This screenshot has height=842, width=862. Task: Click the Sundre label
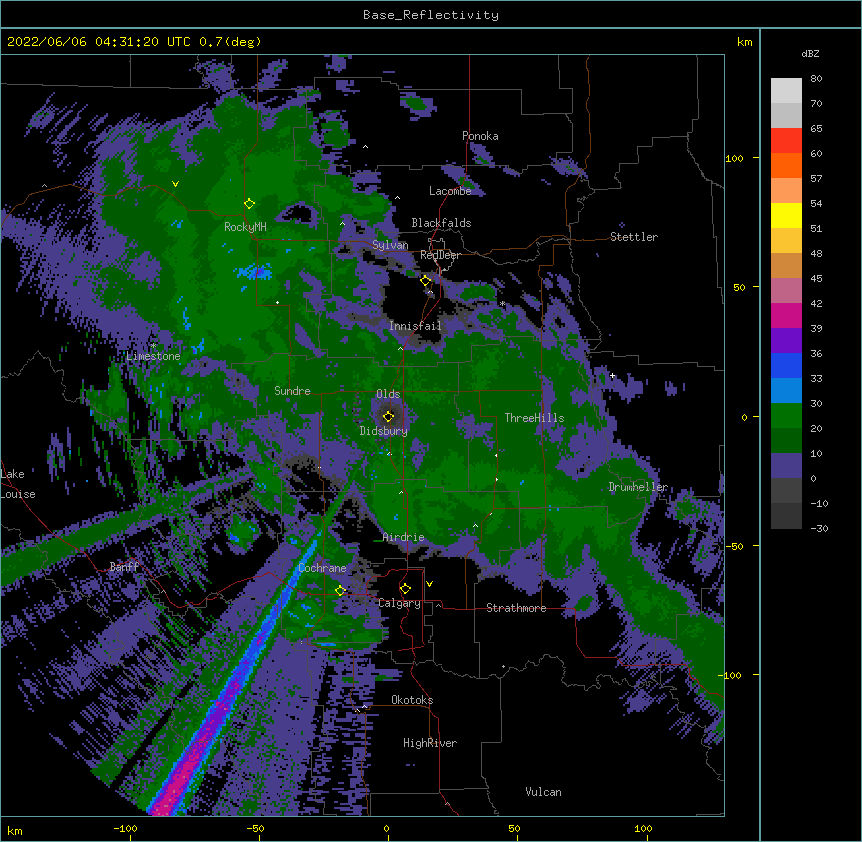pyautogui.click(x=292, y=391)
